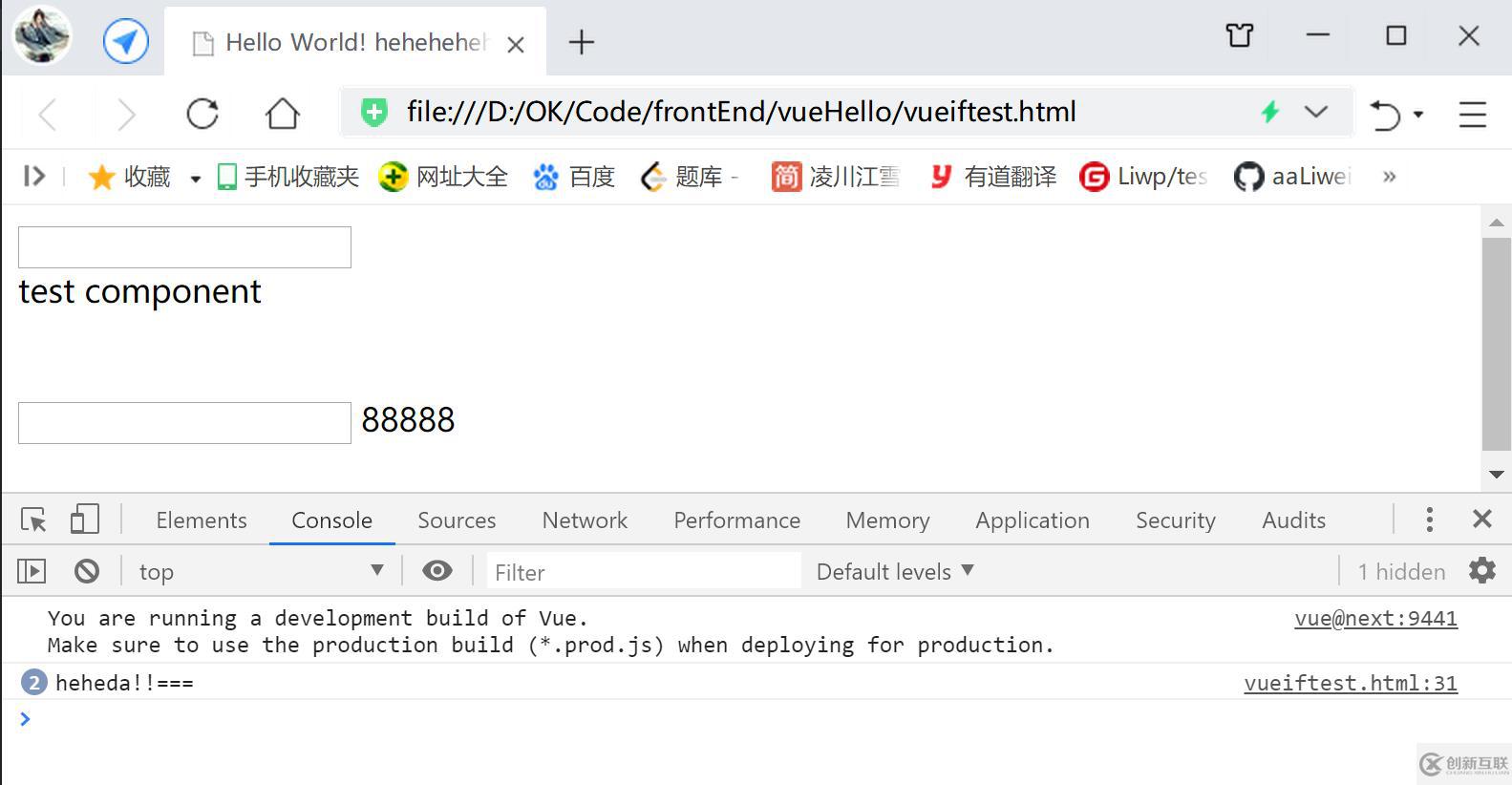
Task: Open the user profile avatar
Action: tap(42, 35)
